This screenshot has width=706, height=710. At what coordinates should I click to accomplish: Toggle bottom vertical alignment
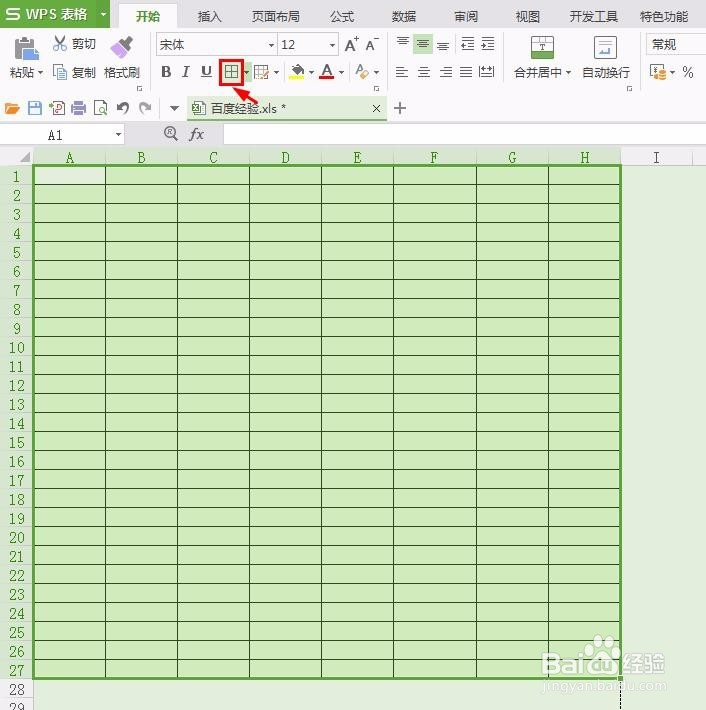(x=443, y=44)
